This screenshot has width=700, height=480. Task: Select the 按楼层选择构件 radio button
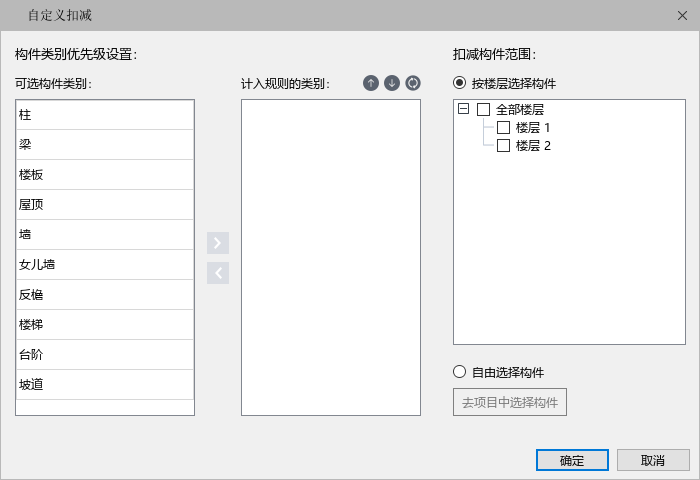click(x=459, y=83)
